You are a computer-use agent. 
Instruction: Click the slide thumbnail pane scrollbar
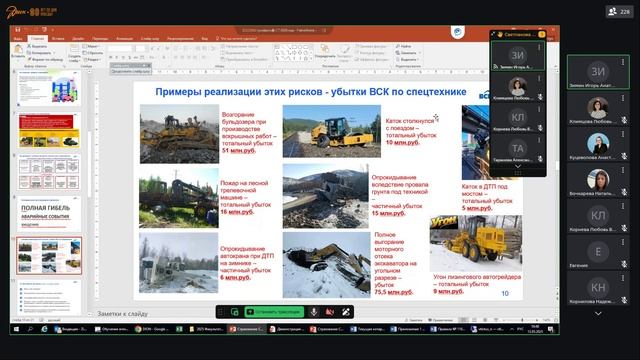(x=89, y=163)
